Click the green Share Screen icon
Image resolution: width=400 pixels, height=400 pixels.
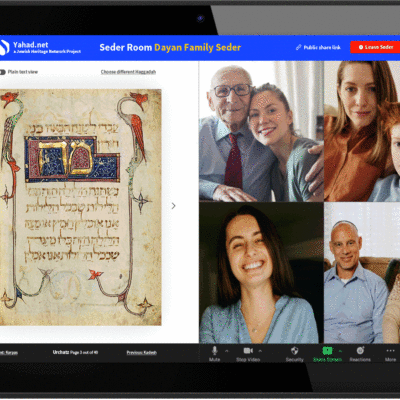(x=327, y=351)
